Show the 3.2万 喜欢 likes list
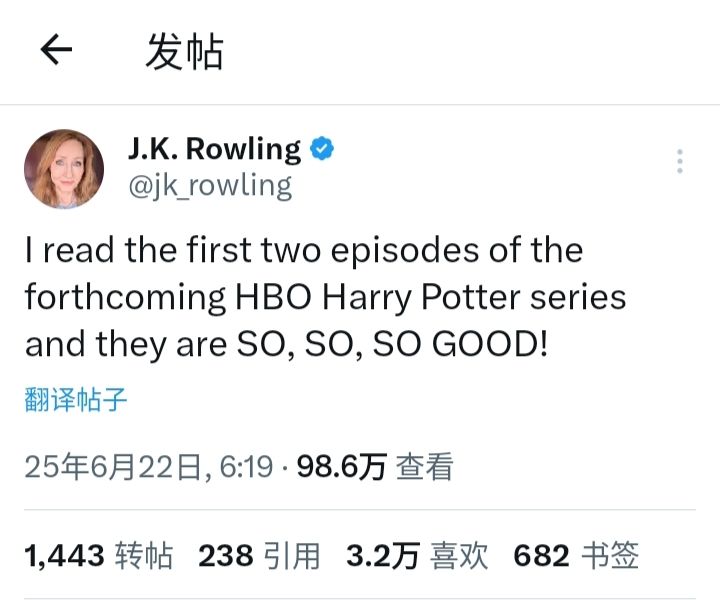Image resolution: width=720 pixels, height=600 pixels. click(x=417, y=556)
